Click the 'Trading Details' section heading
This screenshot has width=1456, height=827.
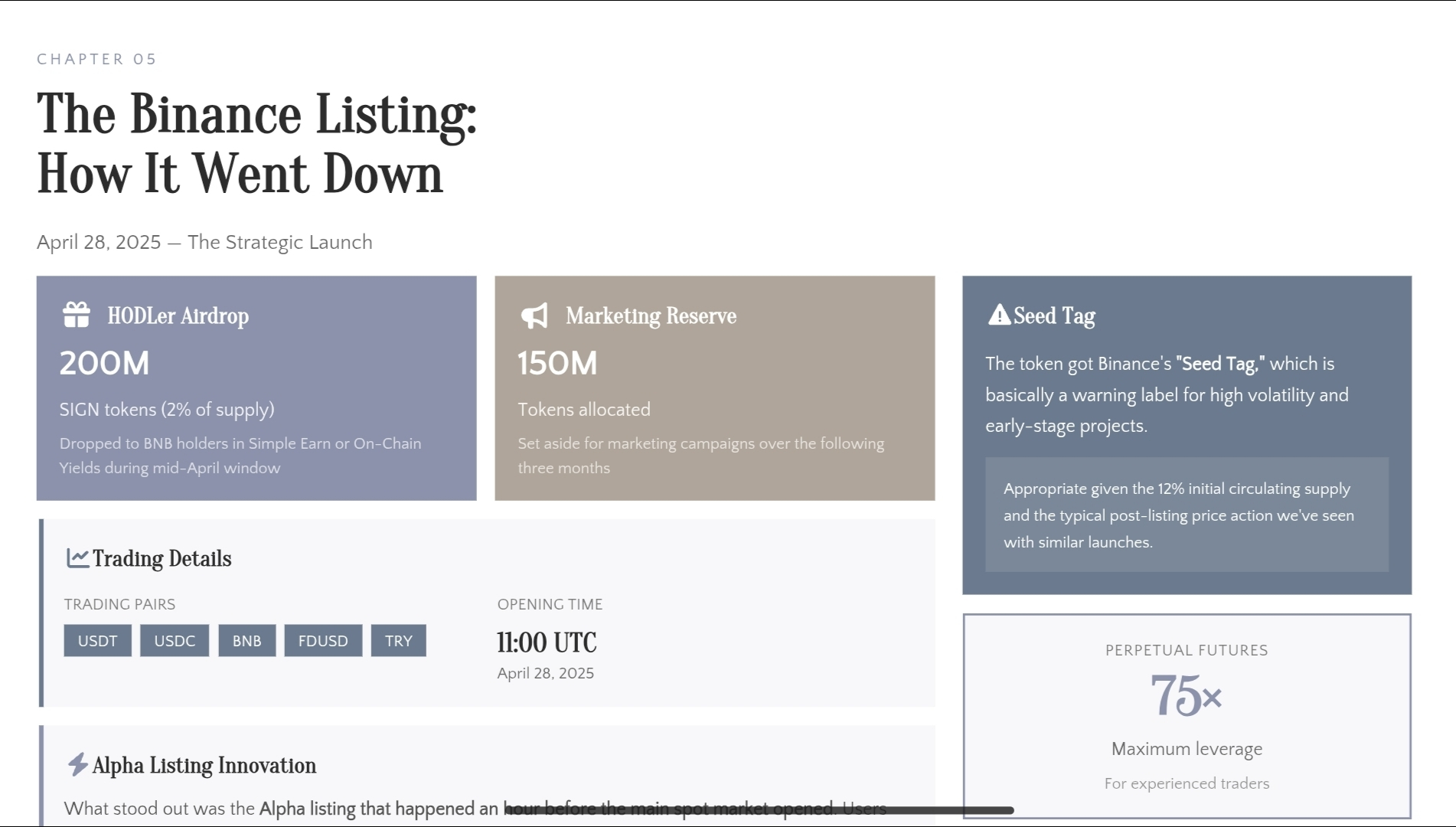click(x=162, y=558)
